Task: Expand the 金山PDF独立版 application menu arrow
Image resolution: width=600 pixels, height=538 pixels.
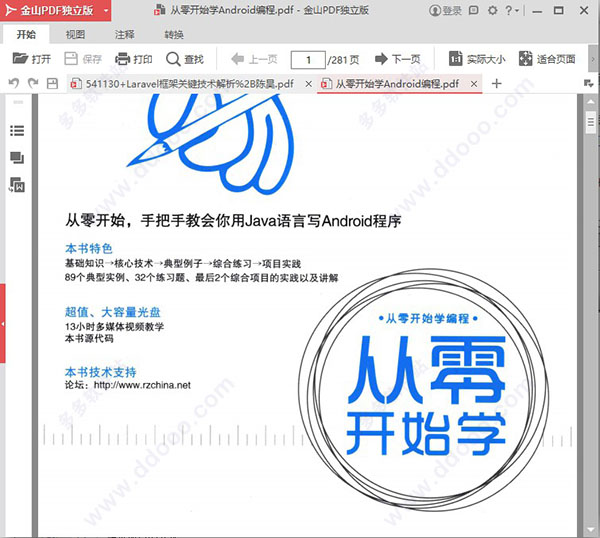Action: pos(106,11)
